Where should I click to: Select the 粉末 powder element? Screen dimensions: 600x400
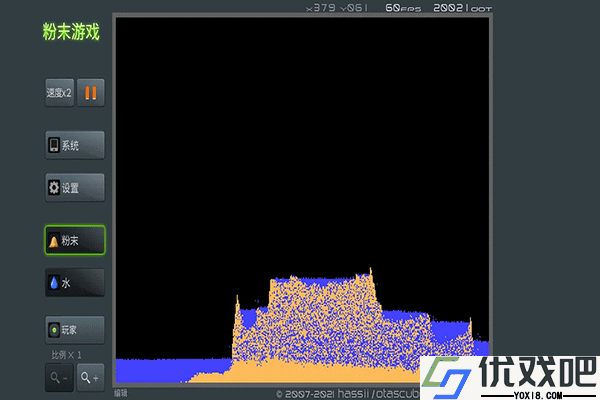(x=75, y=240)
